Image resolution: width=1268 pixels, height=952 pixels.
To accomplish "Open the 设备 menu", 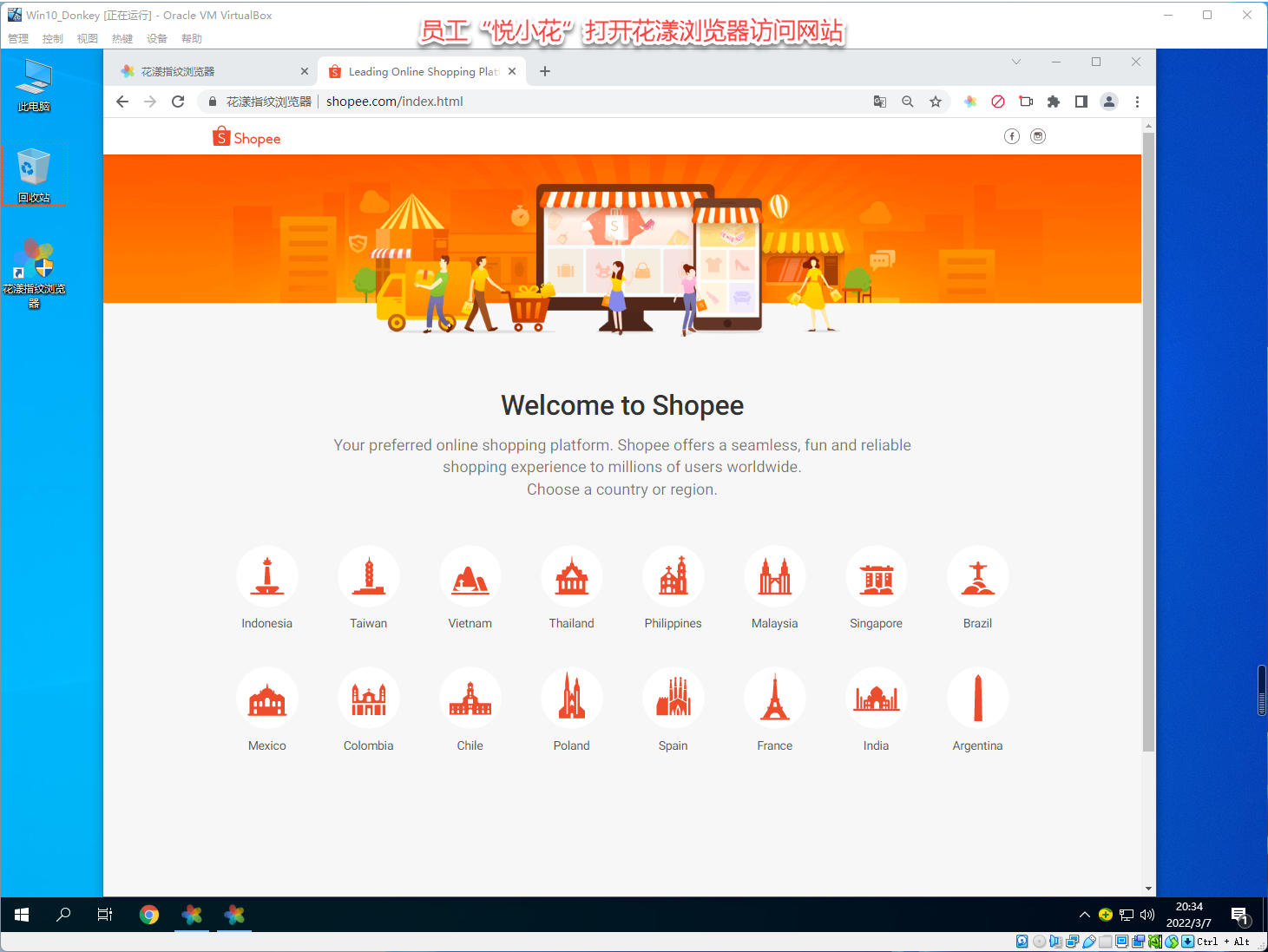I will (157, 38).
